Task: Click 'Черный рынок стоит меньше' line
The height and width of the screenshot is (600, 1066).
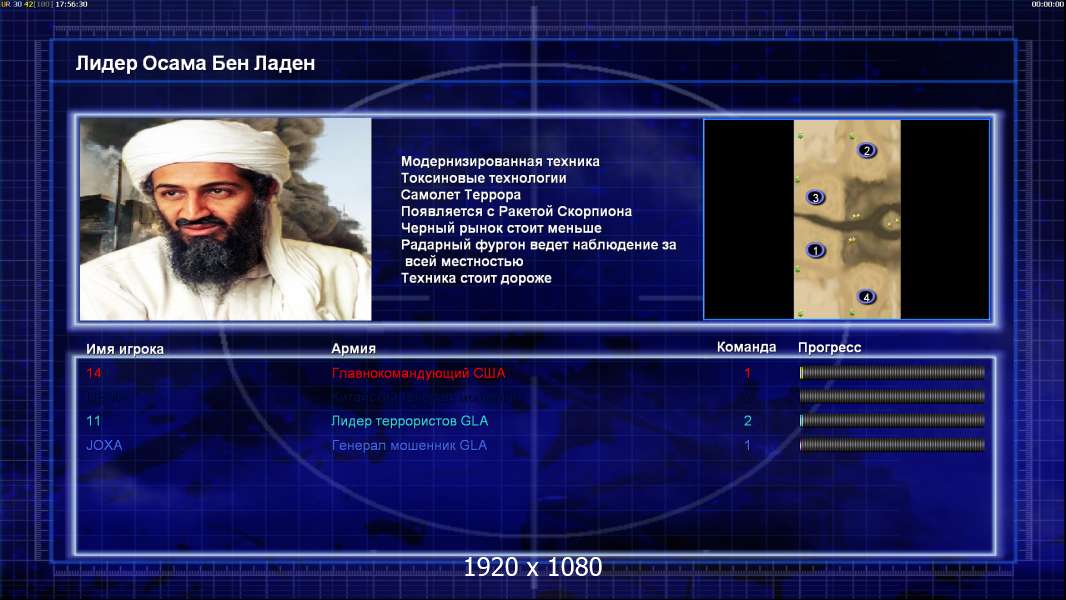Action: 501,228
